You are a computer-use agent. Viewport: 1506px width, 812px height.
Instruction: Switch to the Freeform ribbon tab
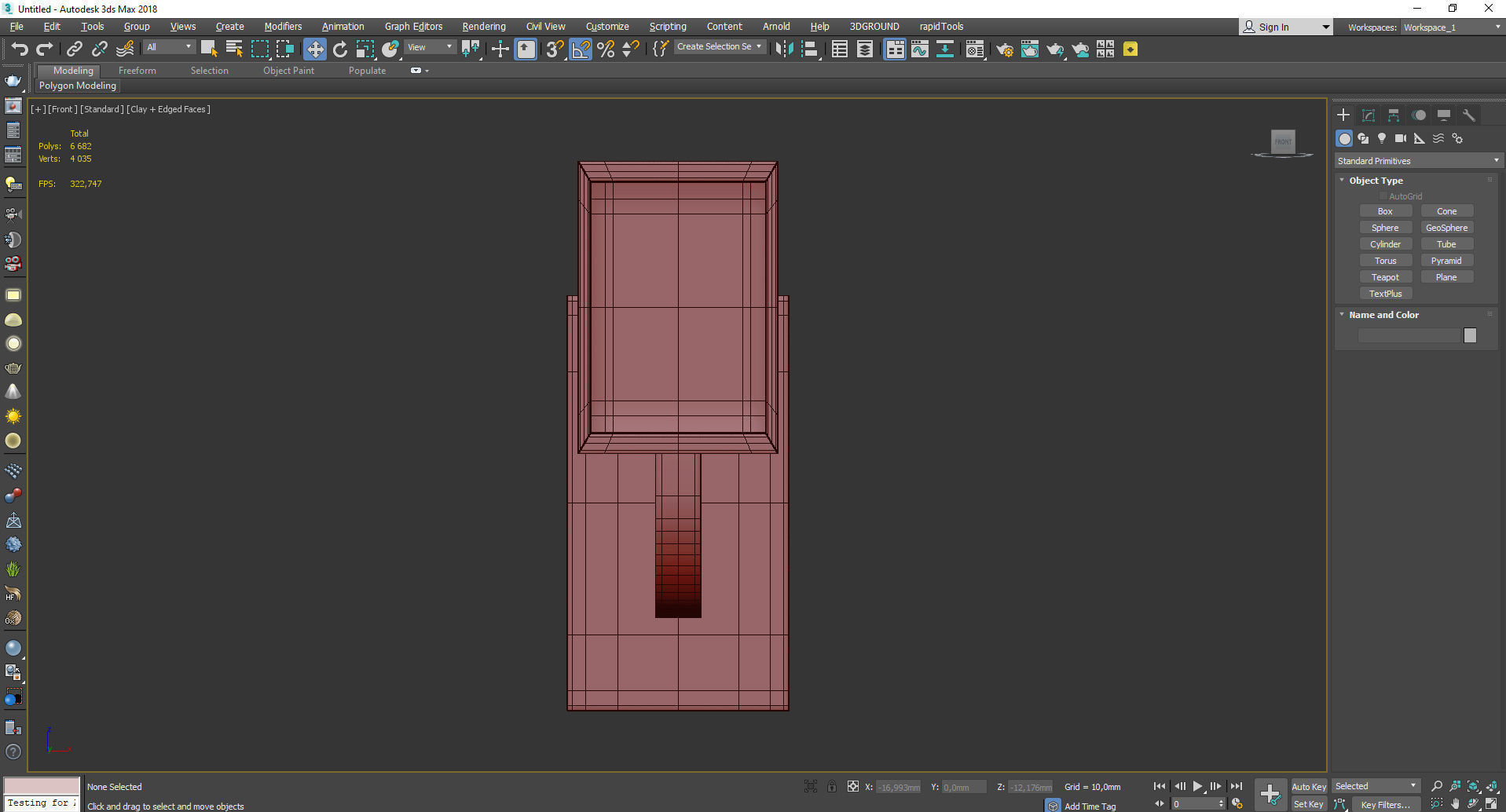pyautogui.click(x=137, y=71)
